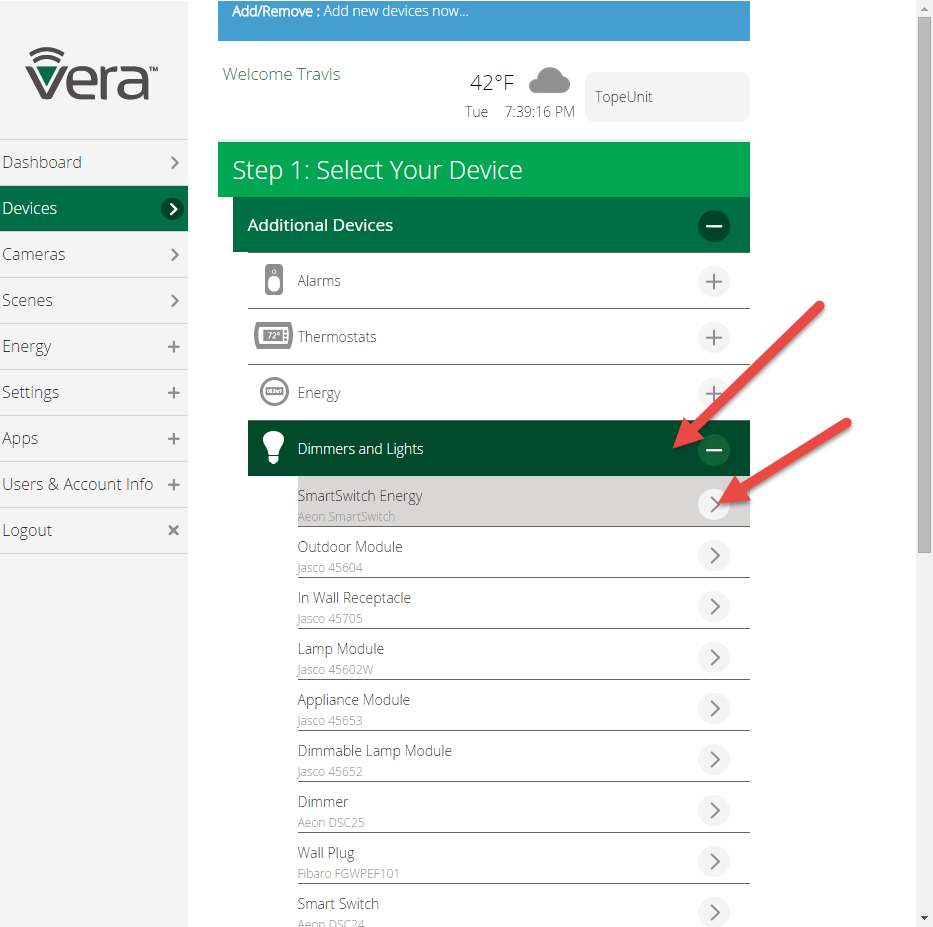This screenshot has height=927, width=933.
Task: Click the Dashboard chevron icon
Action: [174, 162]
